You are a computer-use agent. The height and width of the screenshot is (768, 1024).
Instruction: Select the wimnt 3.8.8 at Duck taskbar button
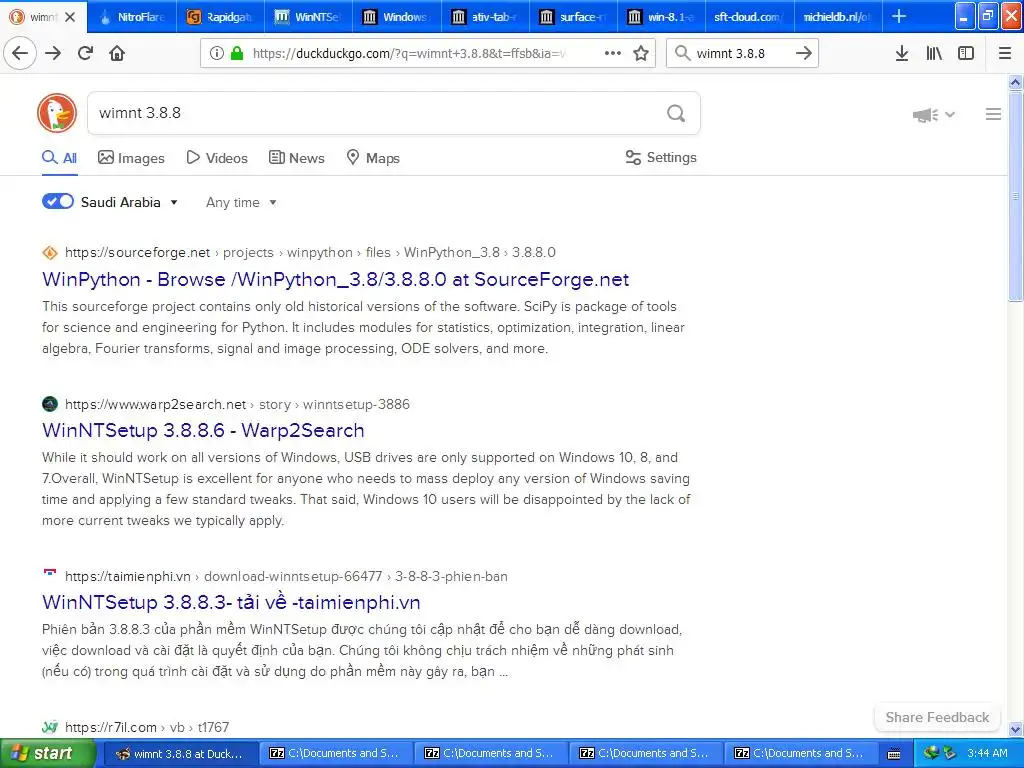[181, 754]
